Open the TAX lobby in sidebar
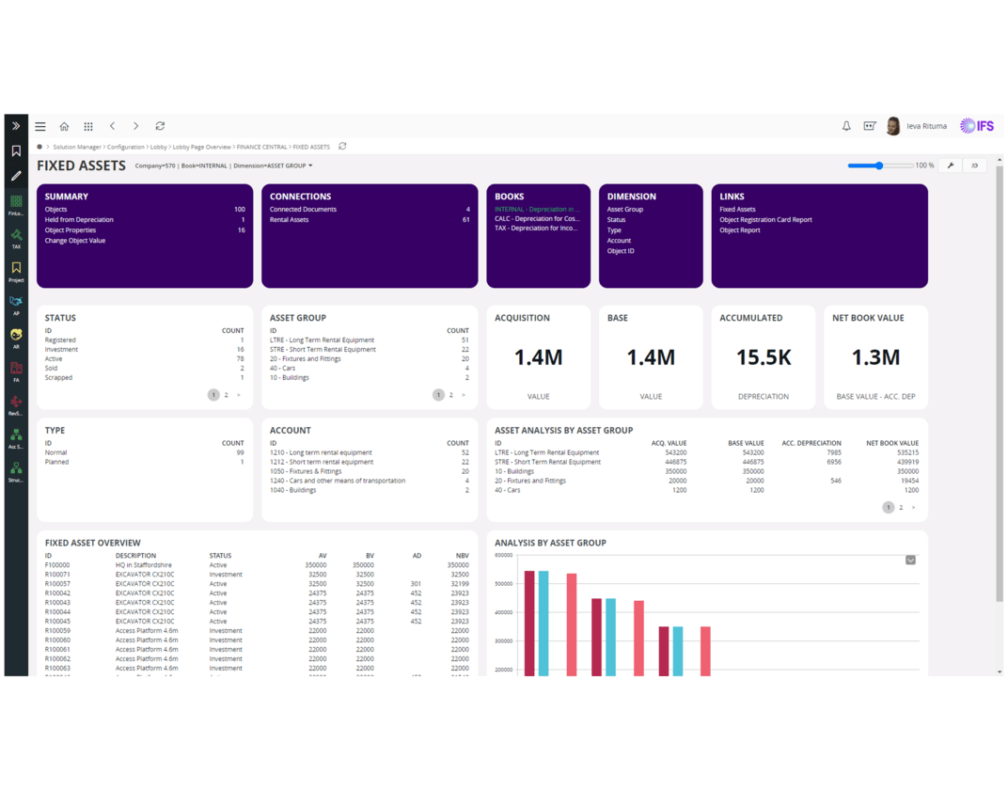Image resolution: width=1008 pixels, height=790 pixels. pyautogui.click(x=16, y=238)
